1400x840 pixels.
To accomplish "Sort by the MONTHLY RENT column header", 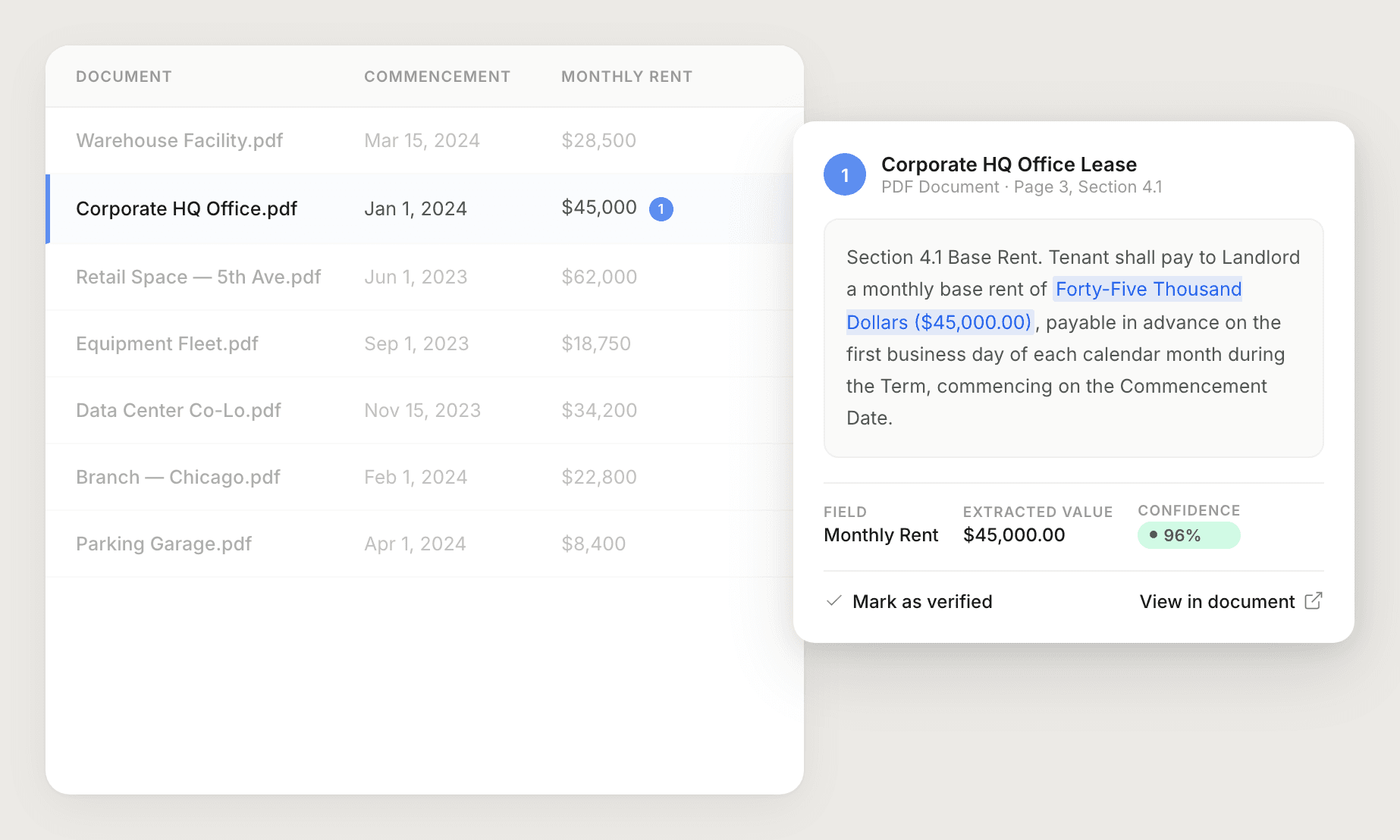I will (x=626, y=76).
